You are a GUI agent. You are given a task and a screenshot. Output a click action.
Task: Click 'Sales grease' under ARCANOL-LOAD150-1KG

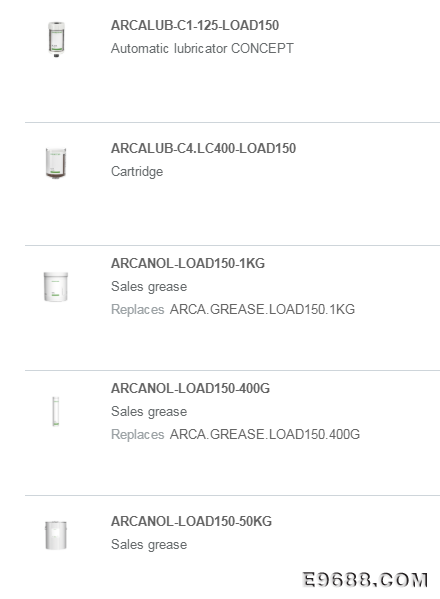point(149,287)
